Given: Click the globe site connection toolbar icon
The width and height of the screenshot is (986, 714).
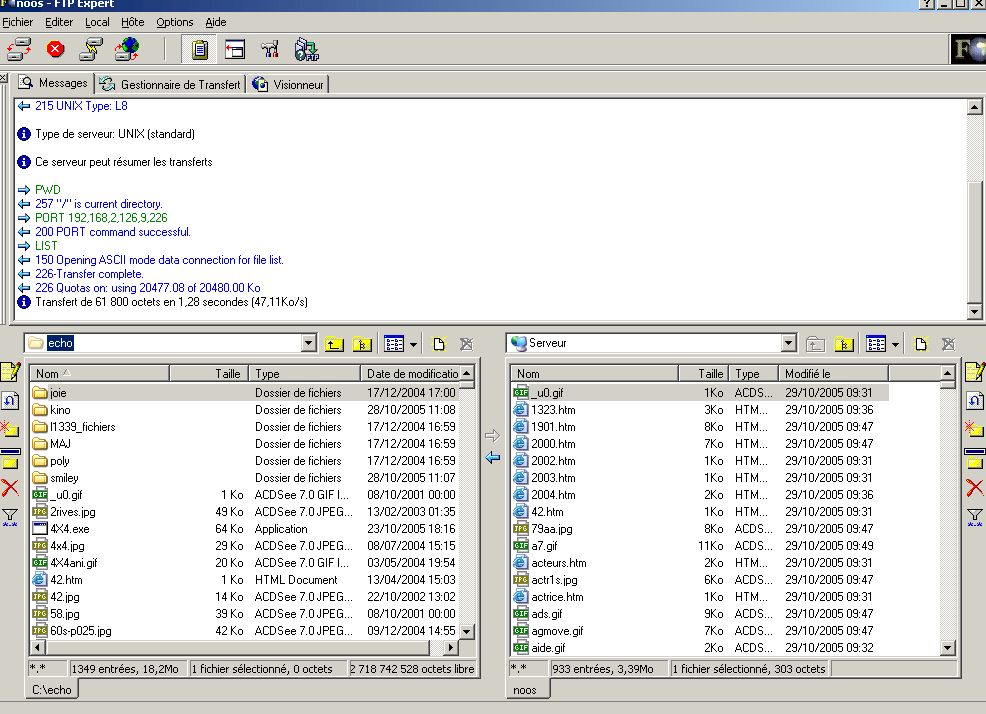Looking at the screenshot, I should [127, 49].
